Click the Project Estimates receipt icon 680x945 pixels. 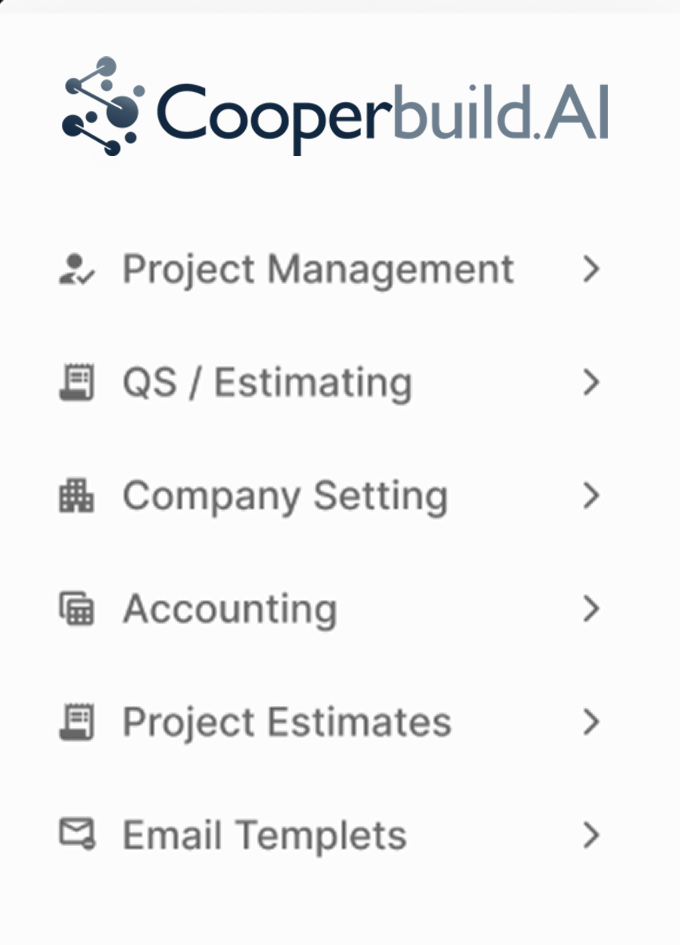point(77,722)
